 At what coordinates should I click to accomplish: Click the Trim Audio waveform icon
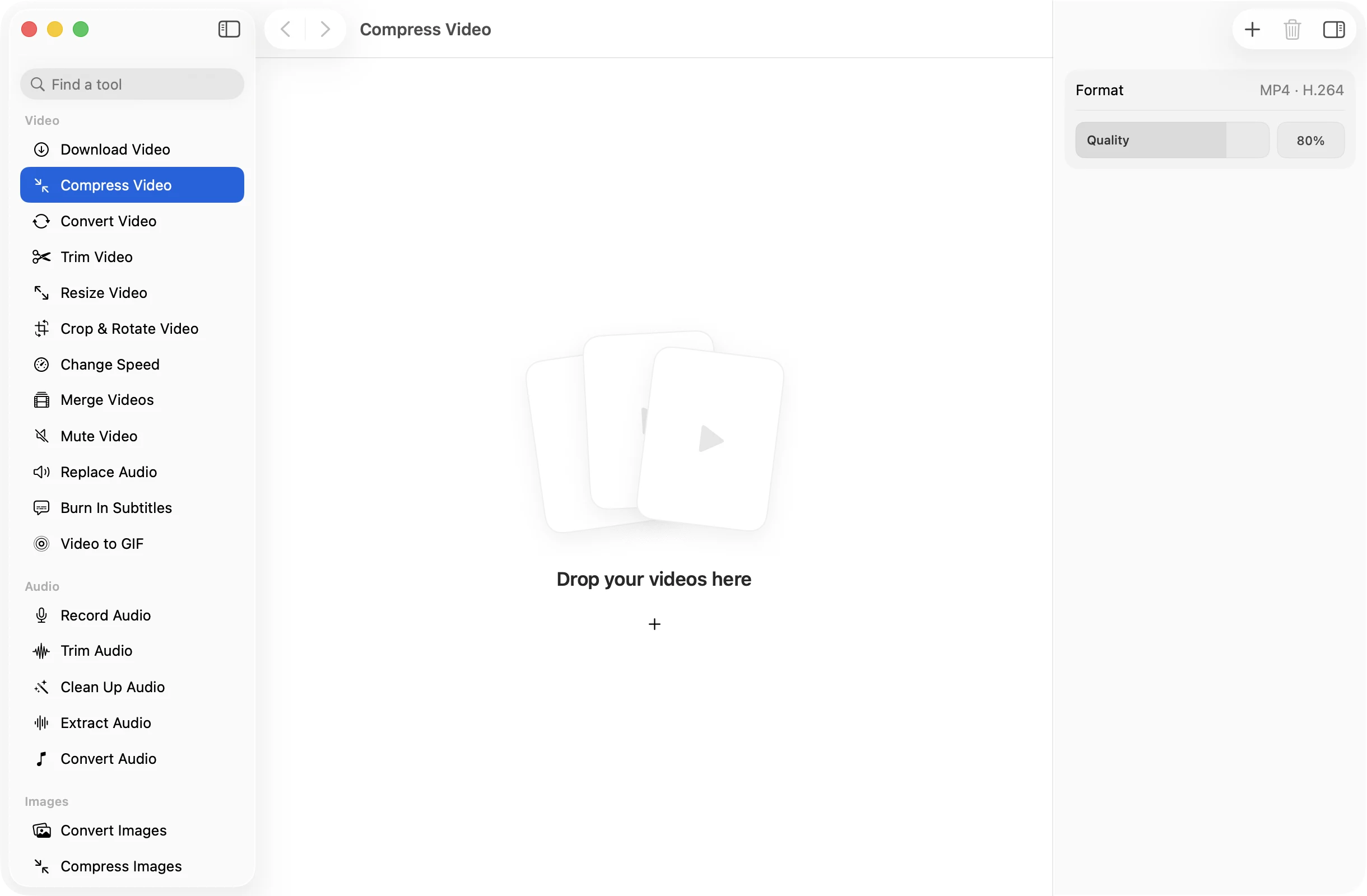tap(41, 651)
